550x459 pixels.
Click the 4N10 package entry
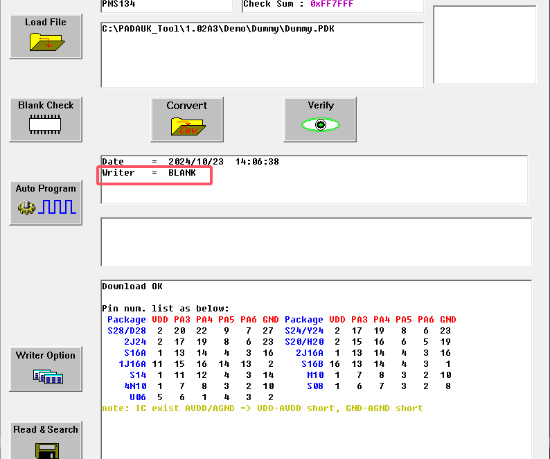point(135,386)
